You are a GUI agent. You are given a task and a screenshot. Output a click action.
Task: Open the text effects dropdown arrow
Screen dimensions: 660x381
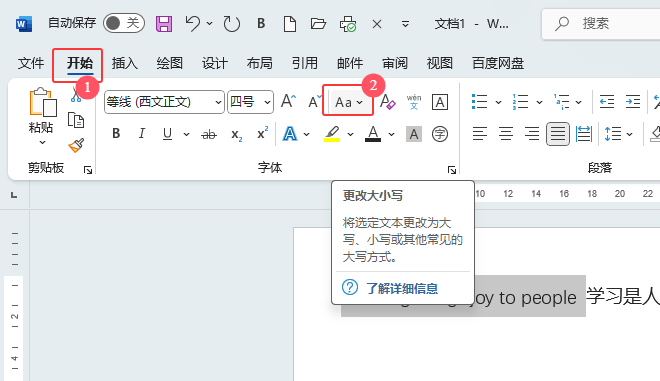(x=306, y=135)
